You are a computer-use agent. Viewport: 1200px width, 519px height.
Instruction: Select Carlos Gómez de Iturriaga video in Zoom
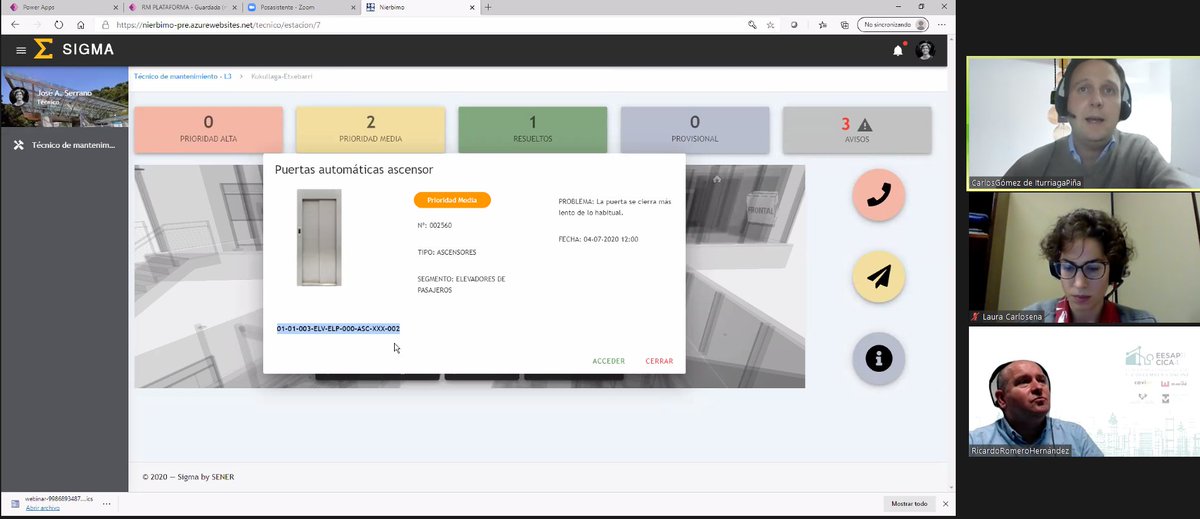point(1084,123)
